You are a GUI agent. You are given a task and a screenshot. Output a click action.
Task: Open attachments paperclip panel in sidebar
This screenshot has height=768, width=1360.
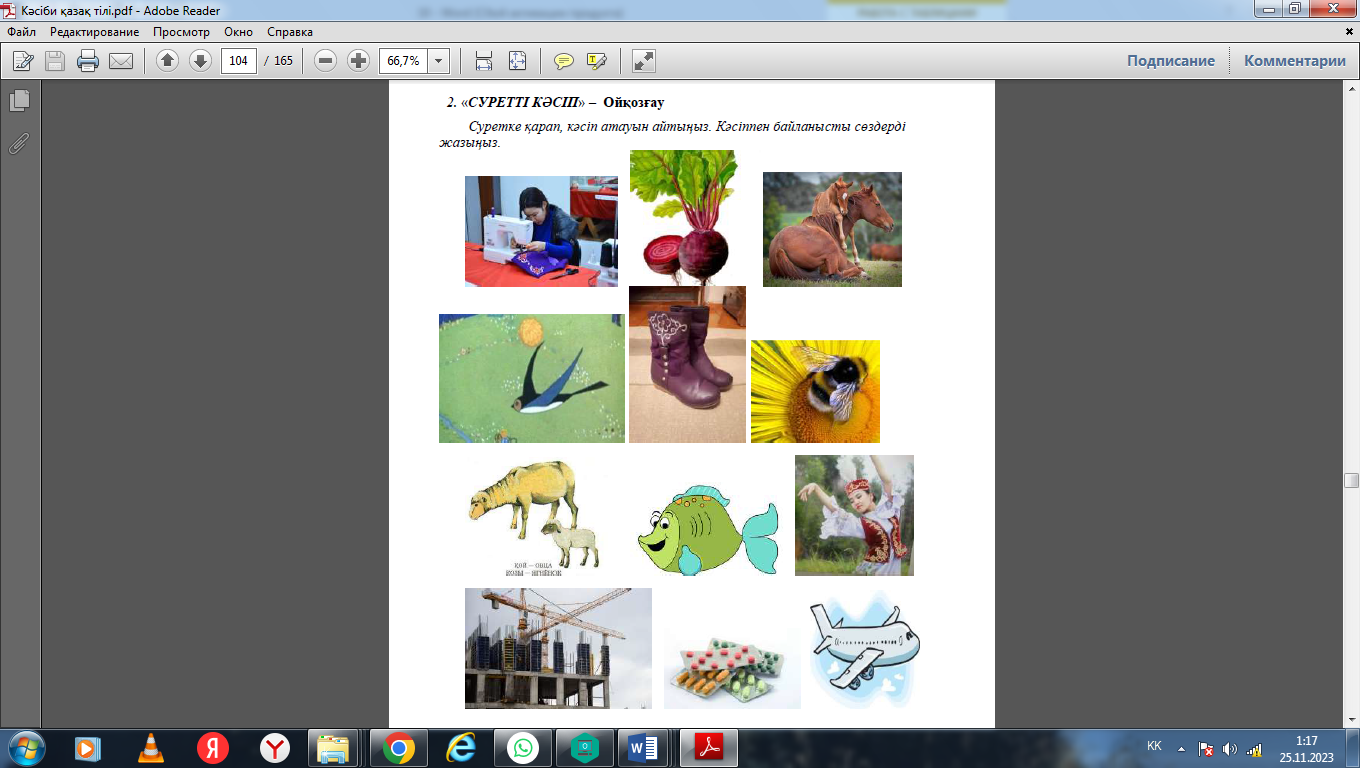point(19,143)
